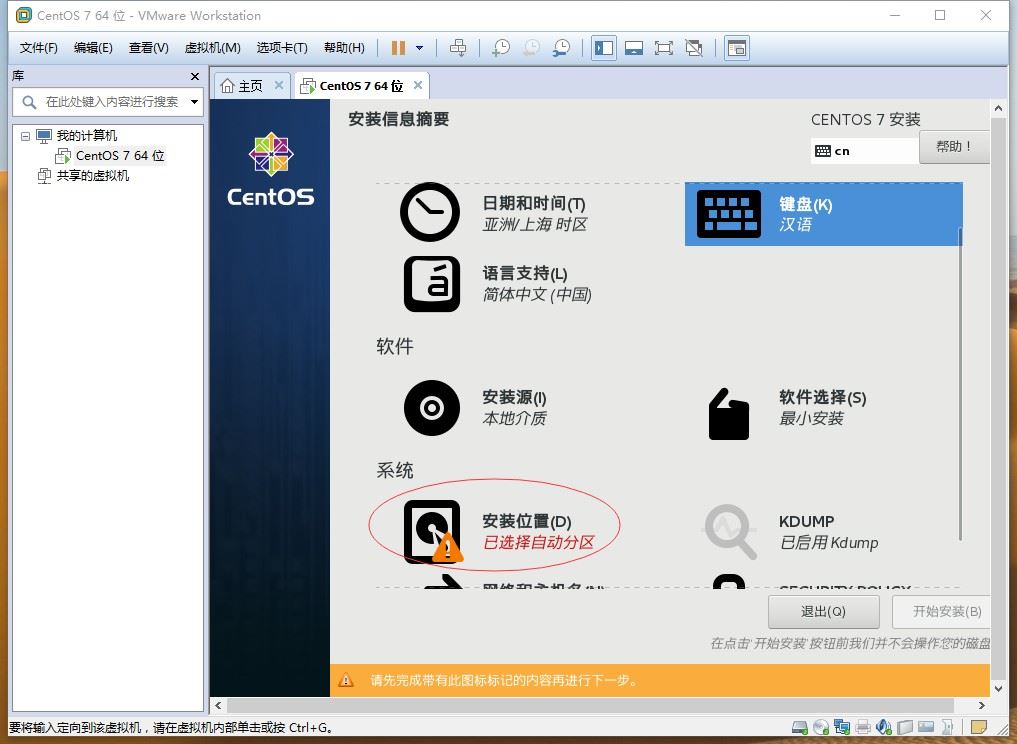Click the hard disk status bar icon
This screenshot has height=744, width=1017.
(800, 727)
